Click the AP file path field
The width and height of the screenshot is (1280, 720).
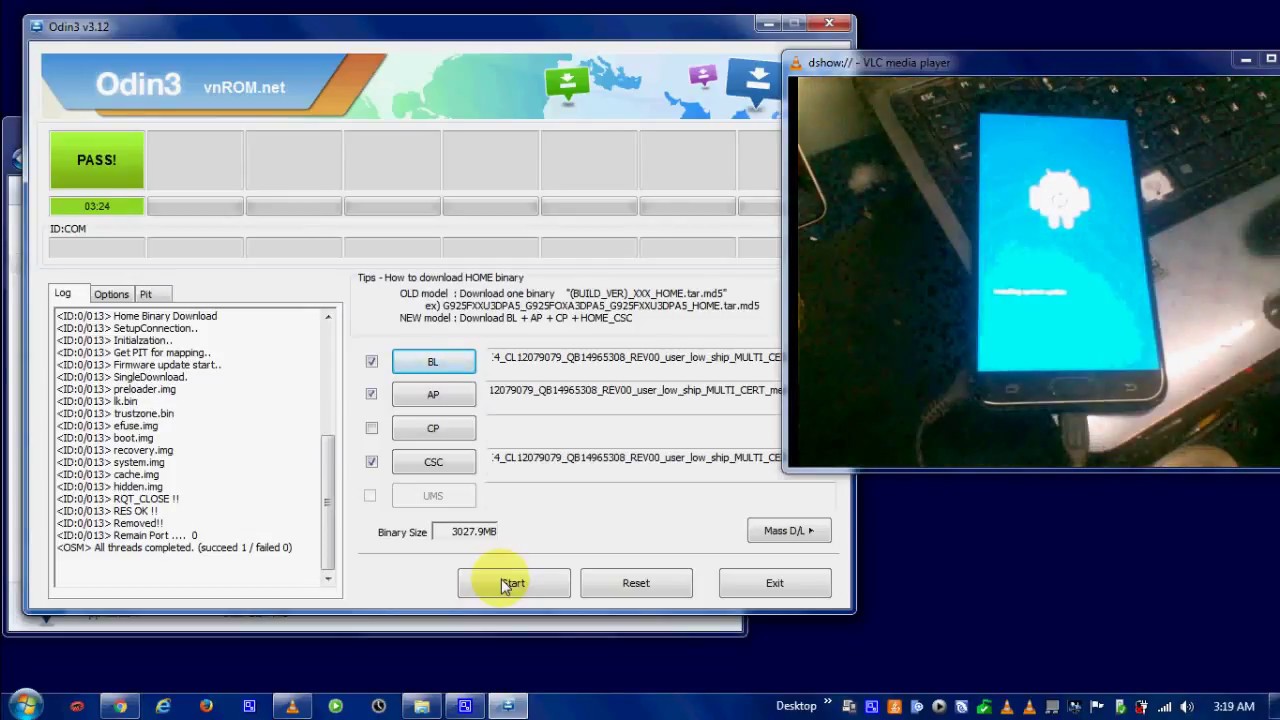coord(635,391)
